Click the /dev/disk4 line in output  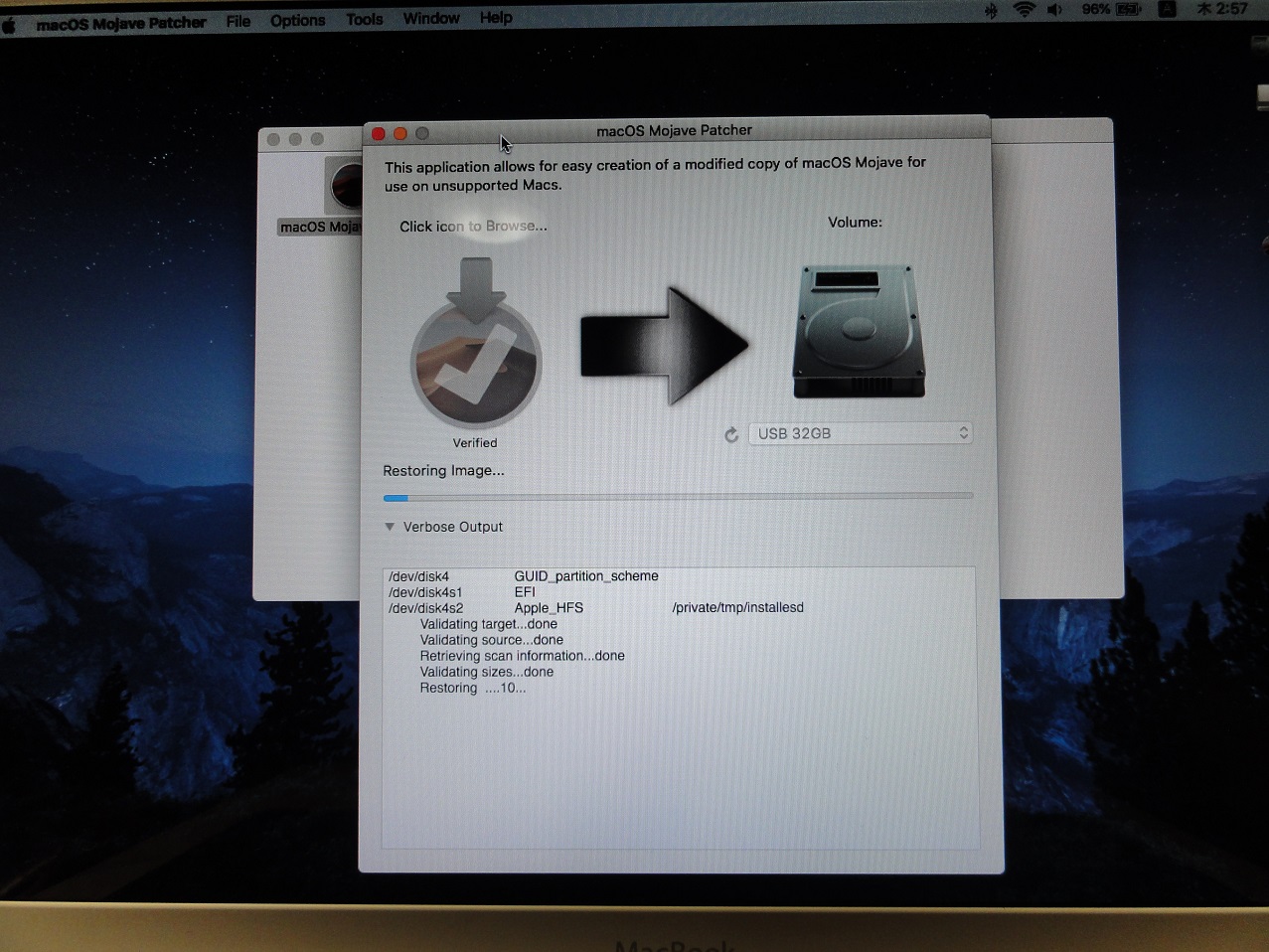tap(419, 576)
